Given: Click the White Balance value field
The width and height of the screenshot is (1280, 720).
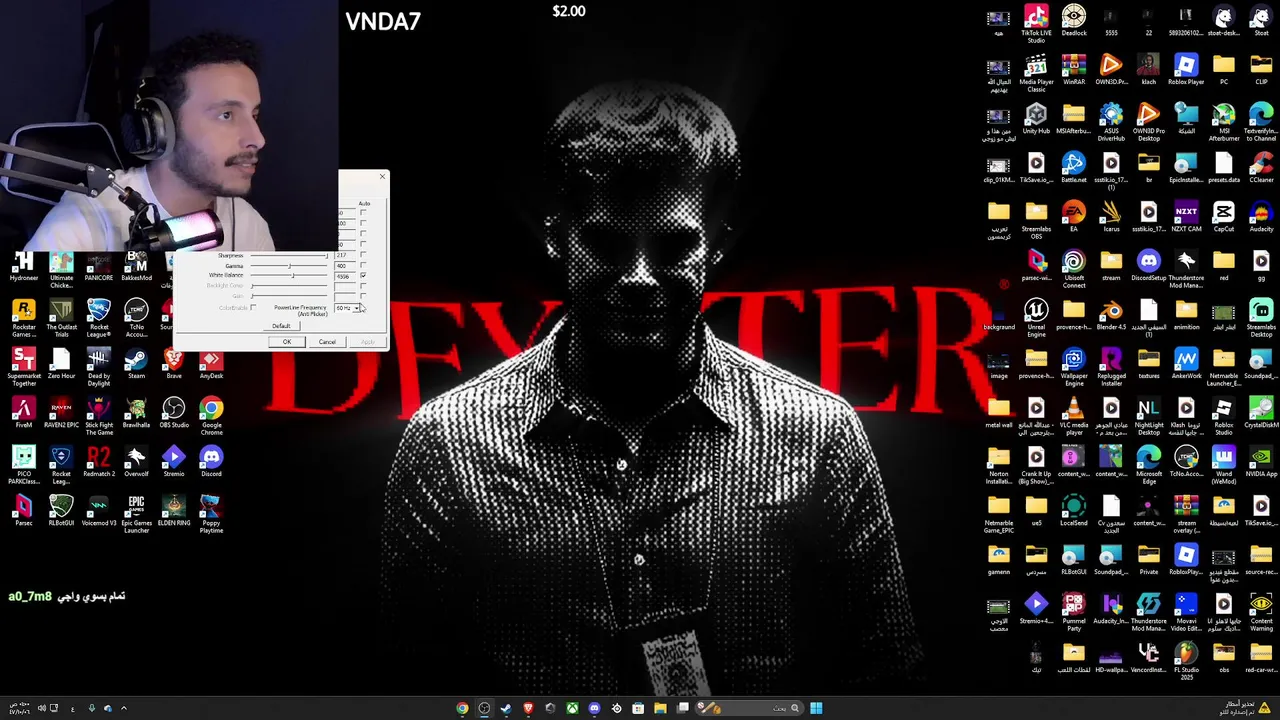Looking at the screenshot, I should click(x=344, y=275).
